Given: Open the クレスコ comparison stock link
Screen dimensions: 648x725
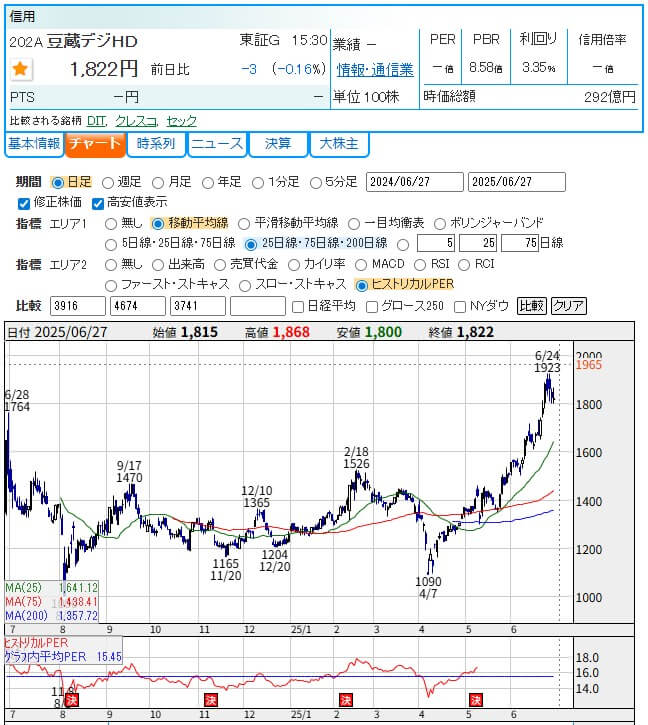Looking at the screenshot, I should (136, 121).
